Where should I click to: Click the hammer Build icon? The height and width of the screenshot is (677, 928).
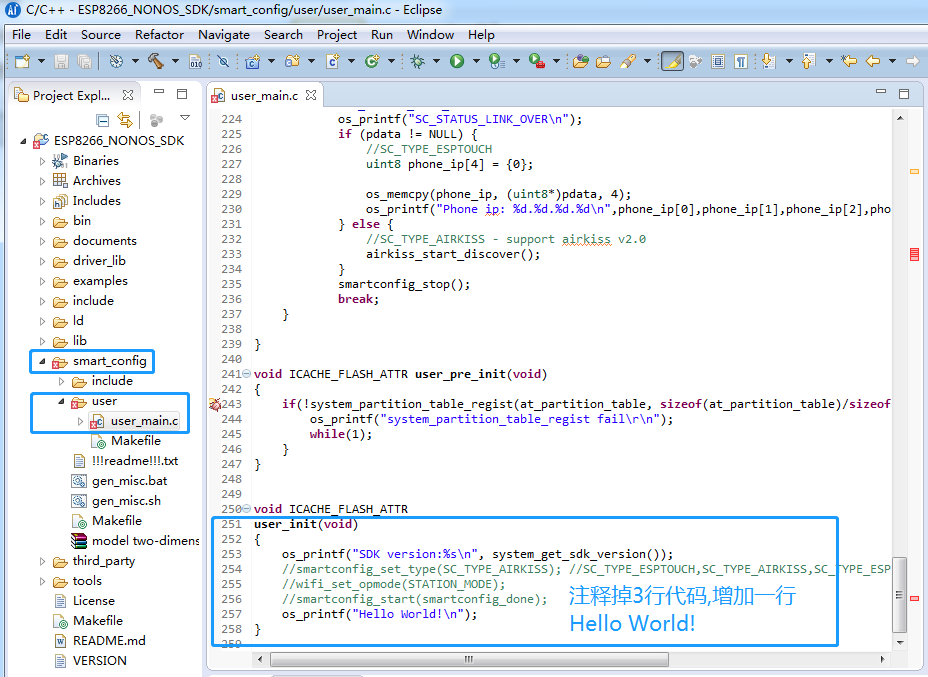tap(156, 61)
